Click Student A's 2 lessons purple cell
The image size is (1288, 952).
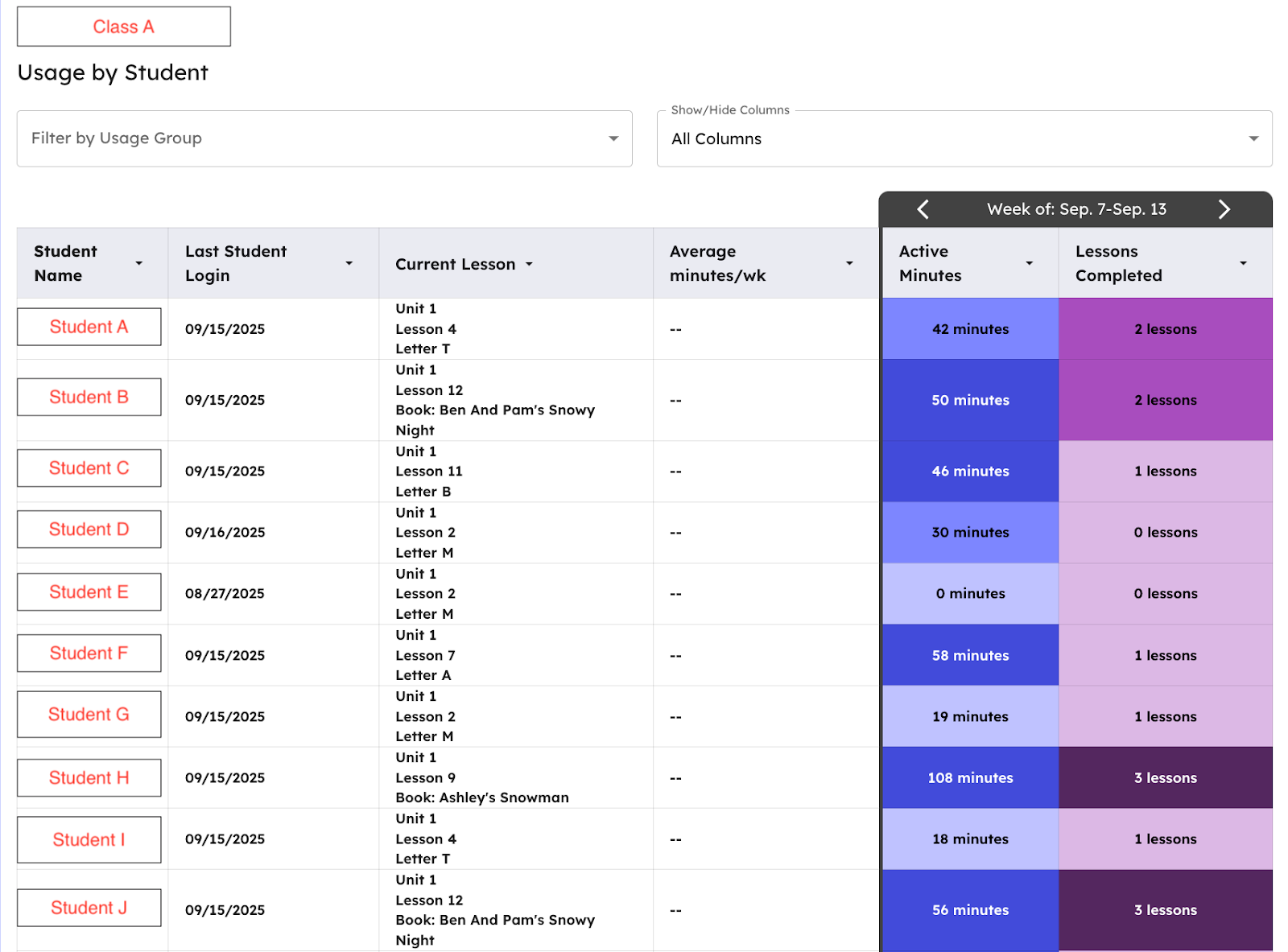coord(1165,329)
